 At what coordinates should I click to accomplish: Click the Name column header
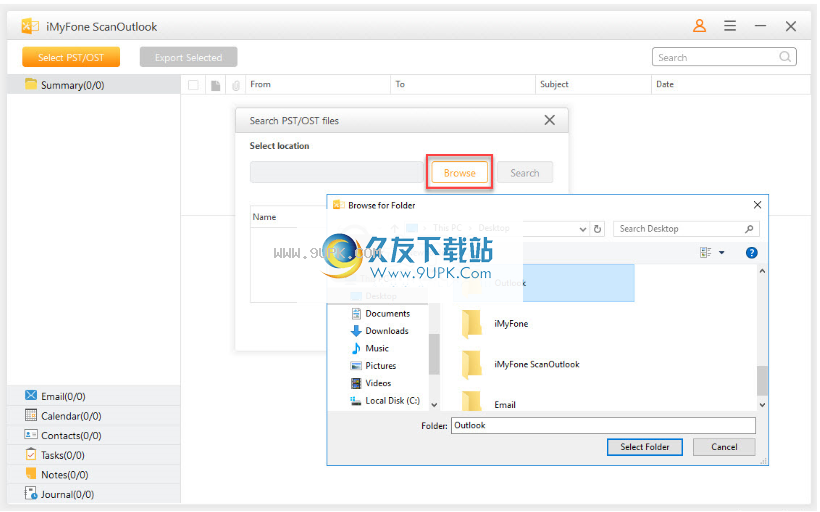pyautogui.click(x=264, y=217)
